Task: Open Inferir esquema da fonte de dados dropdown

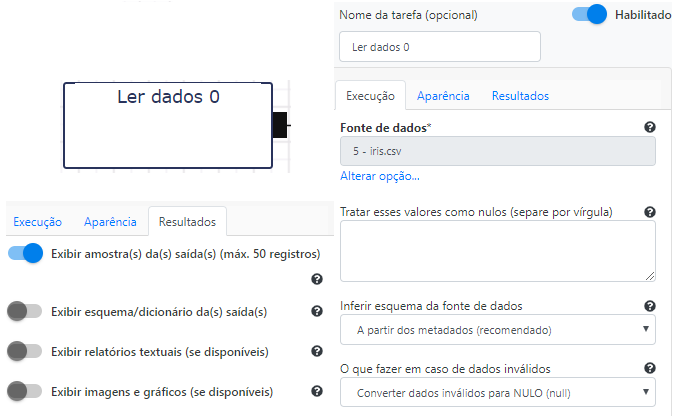Action: pyautogui.click(x=498, y=330)
